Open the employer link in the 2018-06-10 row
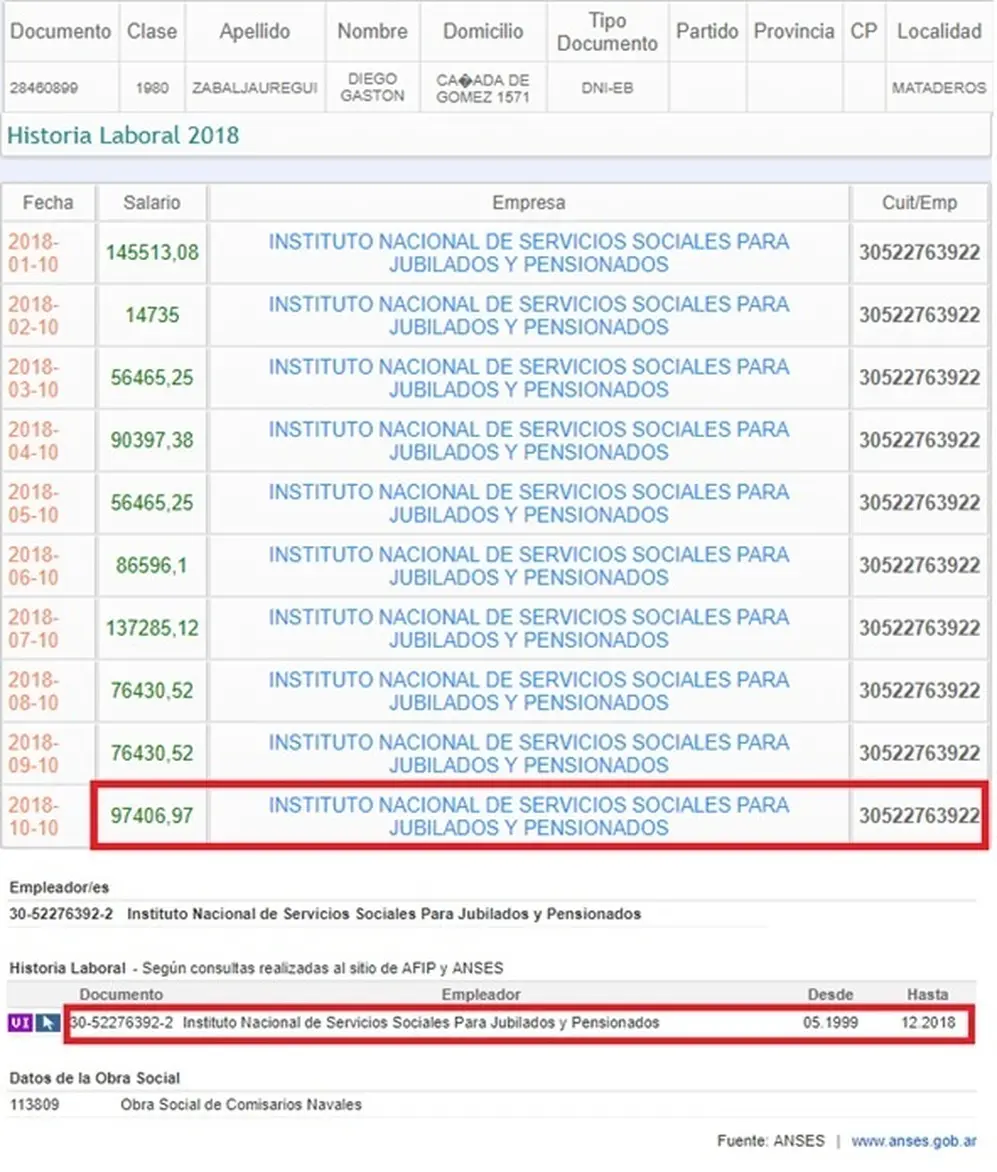997x1172 pixels. [528, 566]
